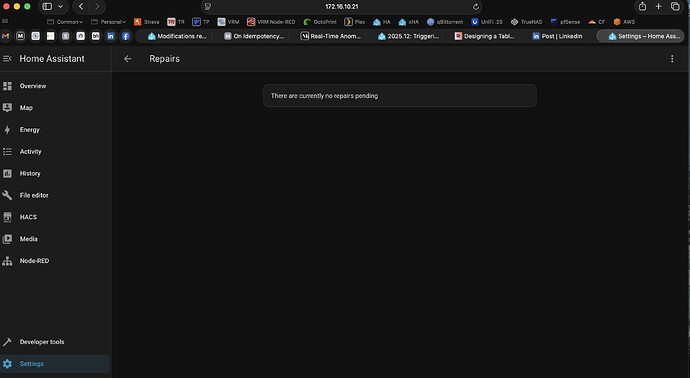Open the TrueNAS bookmark

click(x=527, y=22)
